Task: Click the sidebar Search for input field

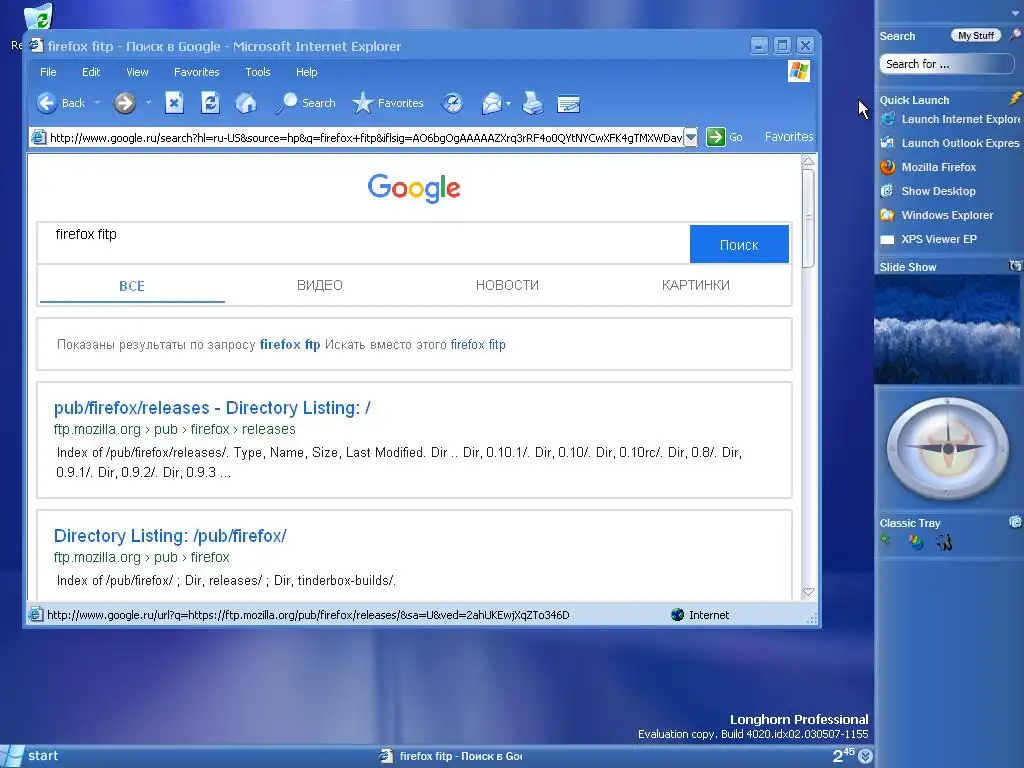Action: click(947, 64)
